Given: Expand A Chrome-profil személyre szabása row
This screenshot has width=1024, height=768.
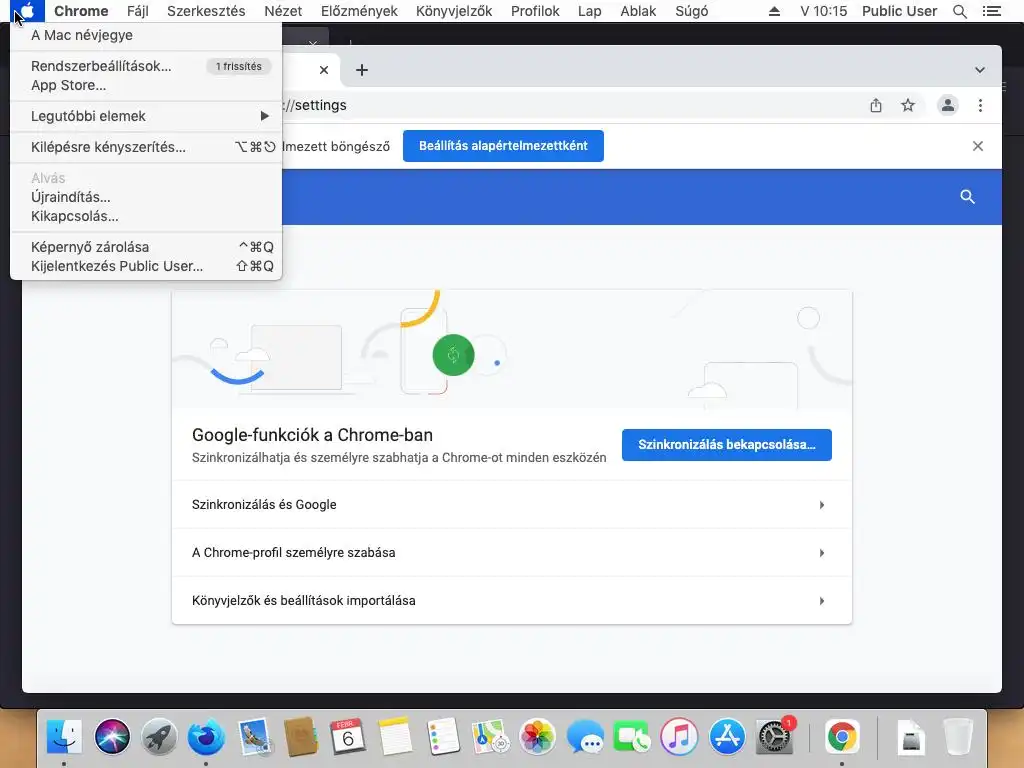Looking at the screenshot, I should tap(511, 552).
